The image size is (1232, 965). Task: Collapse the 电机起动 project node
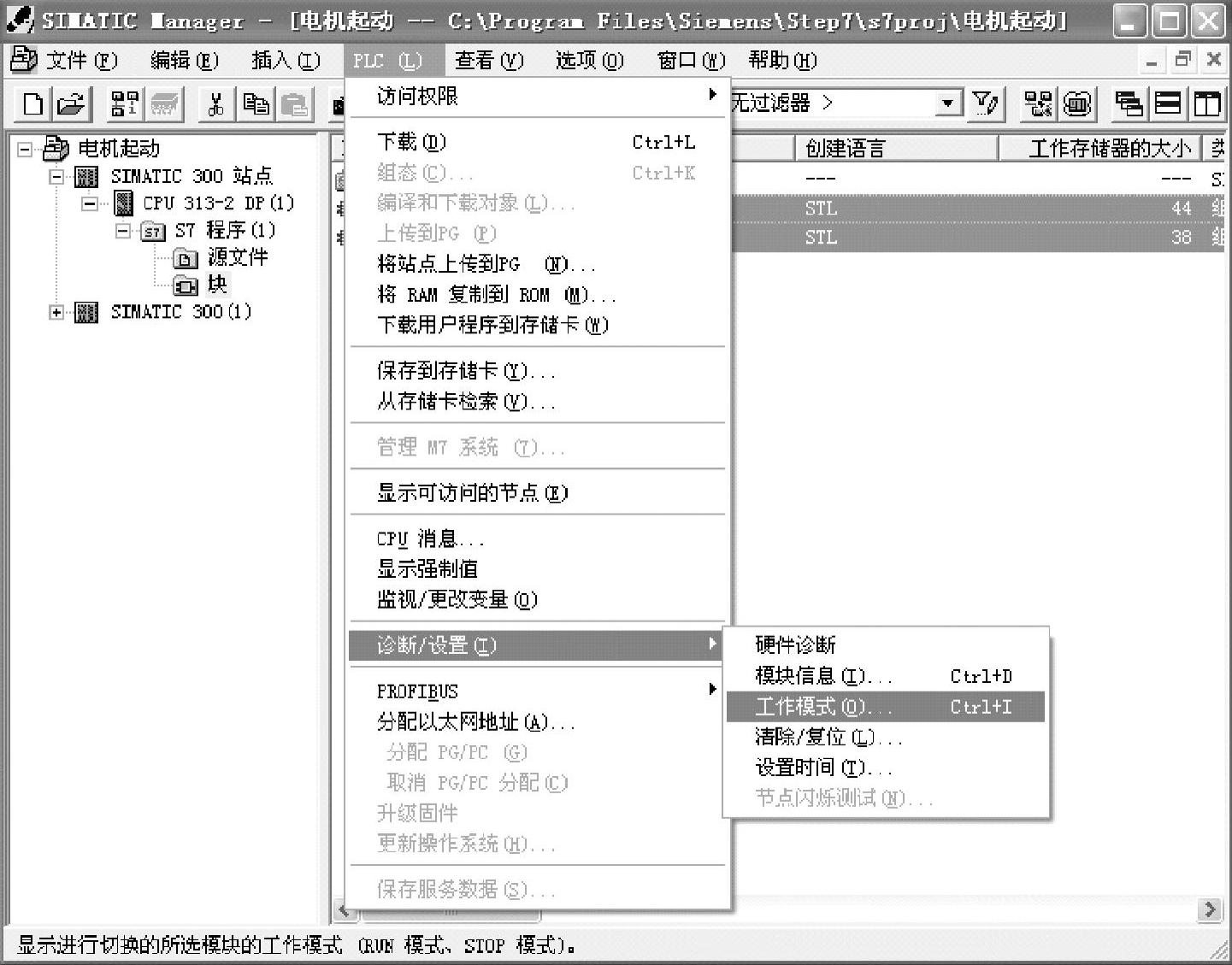coord(25,150)
